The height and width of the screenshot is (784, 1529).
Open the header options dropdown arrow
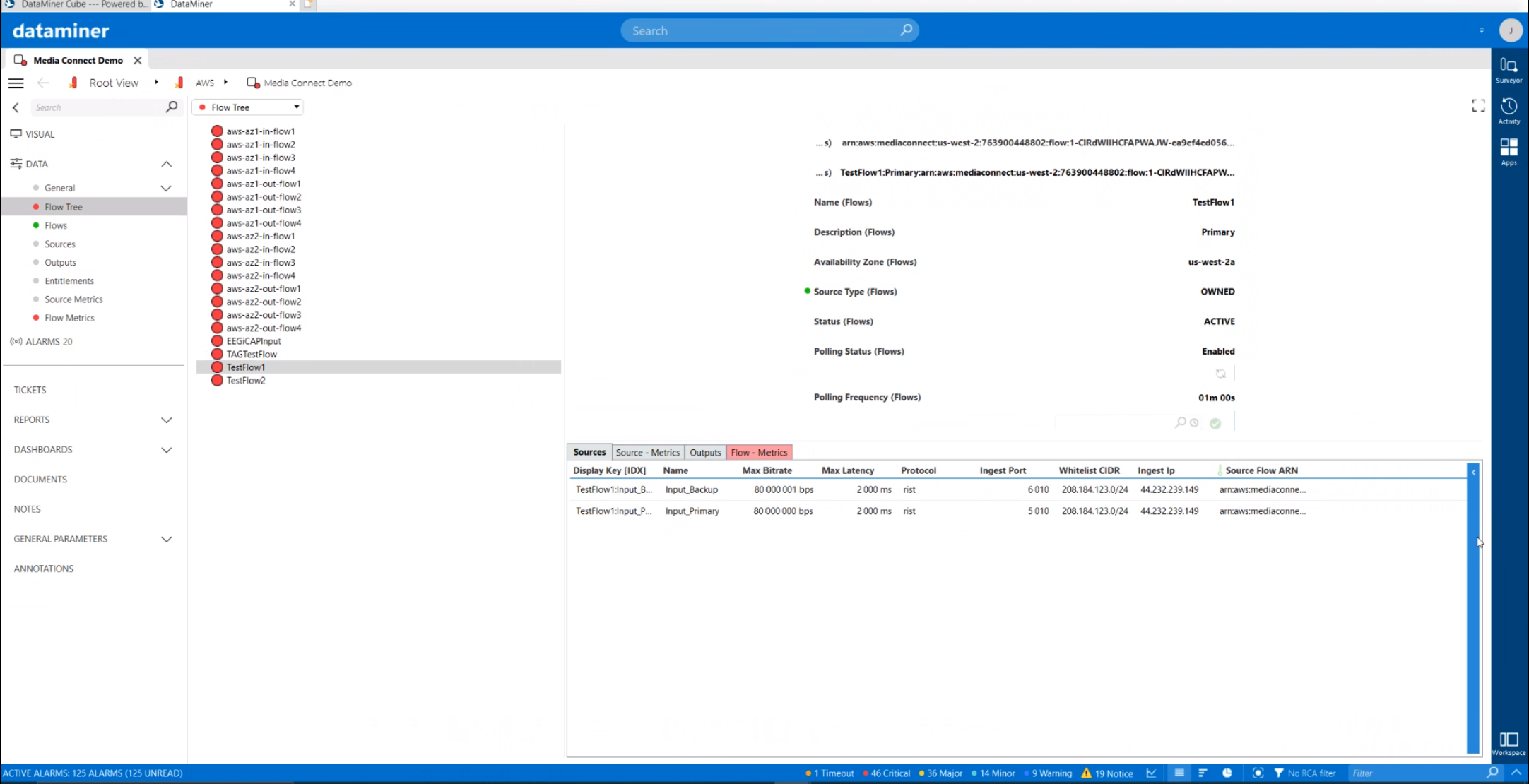coord(1482,31)
